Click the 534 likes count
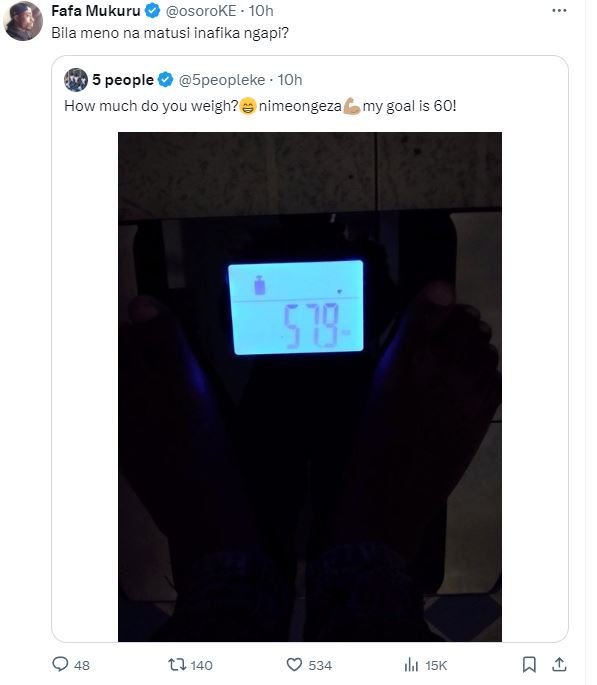597x685 pixels. [x=320, y=665]
